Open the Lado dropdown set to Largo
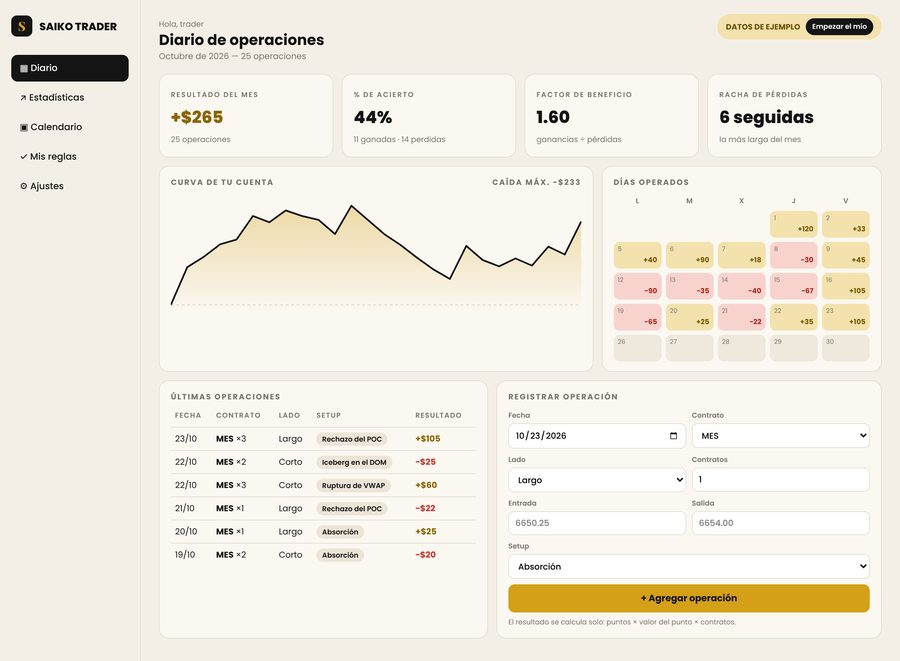900x661 pixels. (x=597, y=480)
